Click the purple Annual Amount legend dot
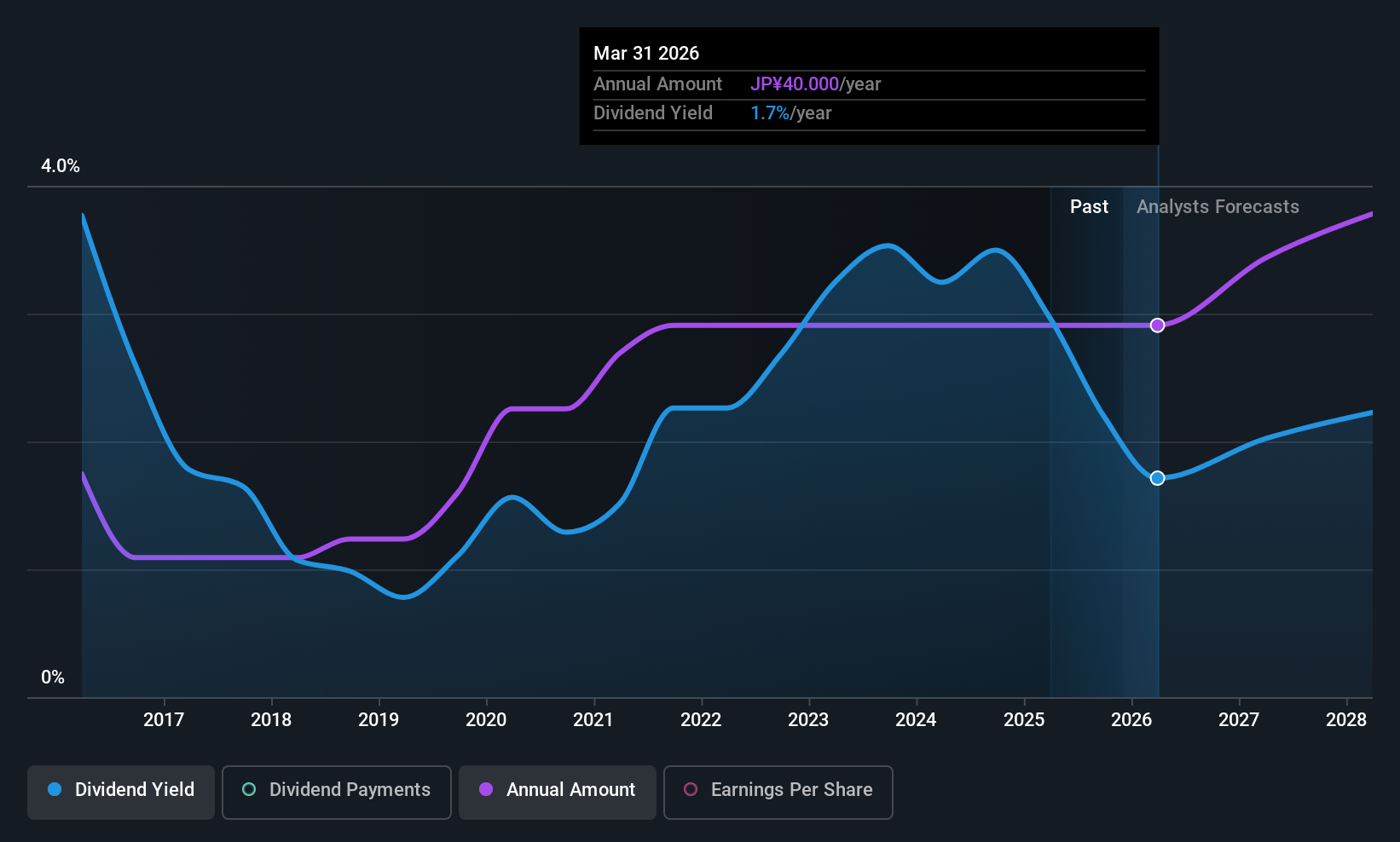 pos(486,790)
